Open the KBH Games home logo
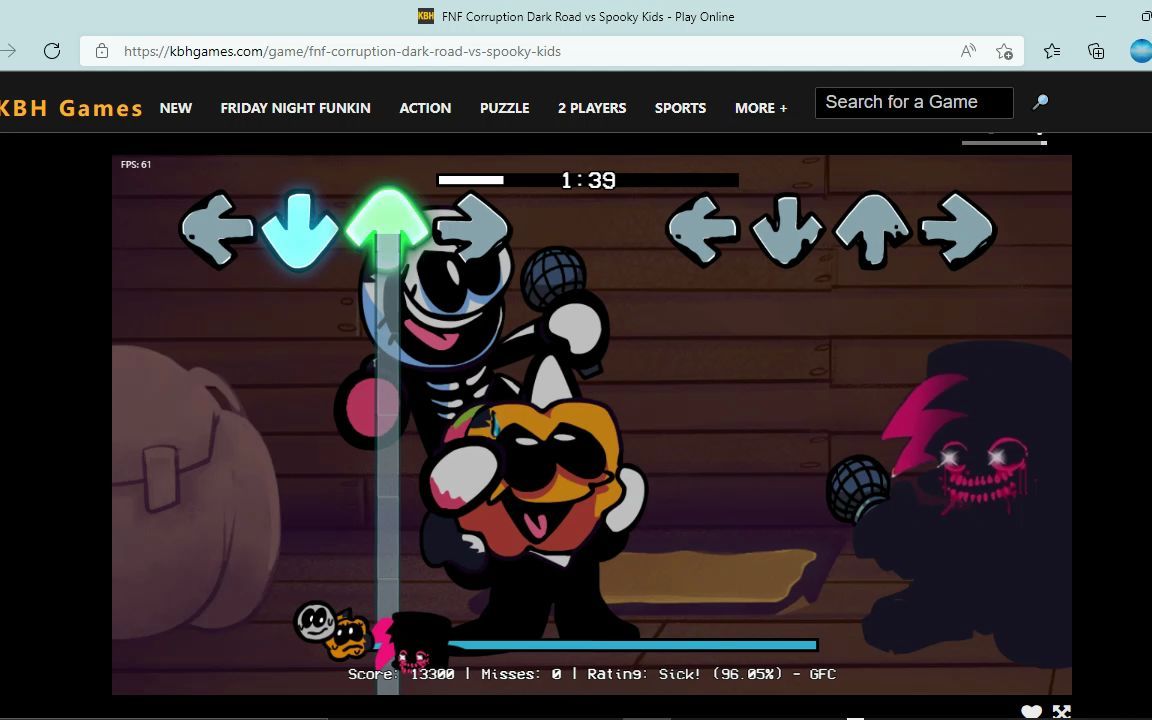Screen dimensions: 1152x720 coord(71,108)
